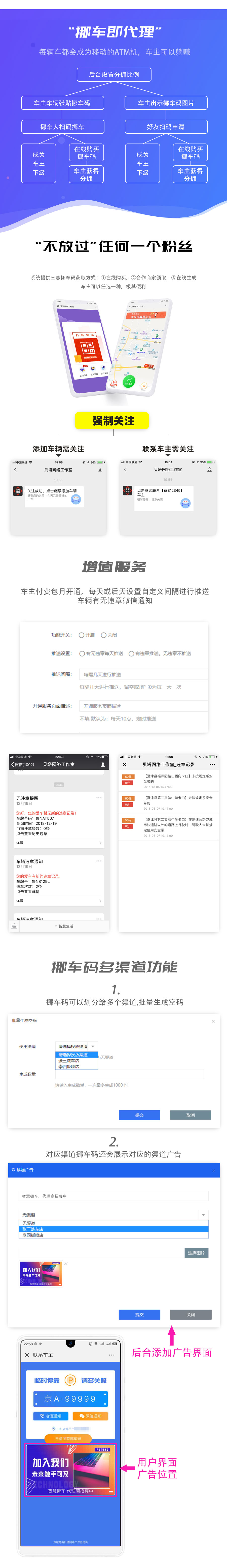Viewport: 227px width, 1568px height.
Task: Tap the keyboard icon at chat bottom
Action: pos(14,927)
